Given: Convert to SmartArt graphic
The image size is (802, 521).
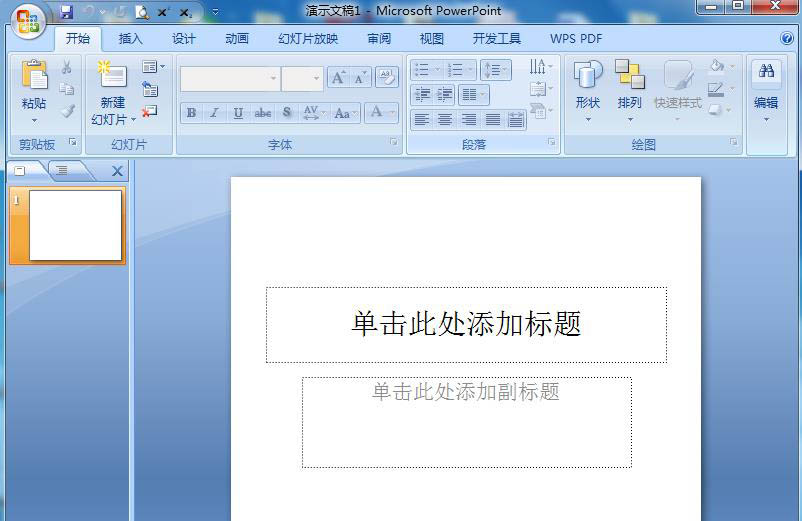Looking at the screenshot, I should point(541,110).
